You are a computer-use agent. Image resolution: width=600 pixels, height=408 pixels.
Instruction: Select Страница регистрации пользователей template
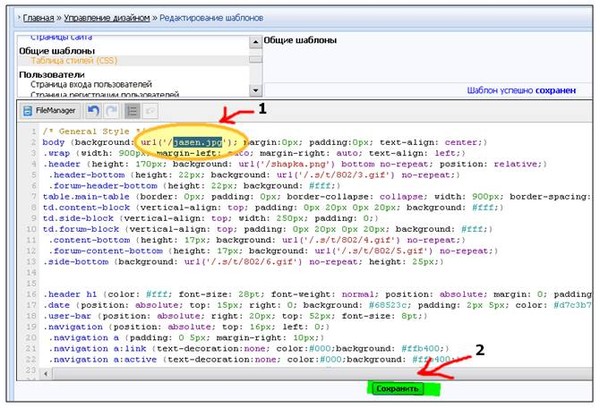pyautogui.click(x=104, y=94)
